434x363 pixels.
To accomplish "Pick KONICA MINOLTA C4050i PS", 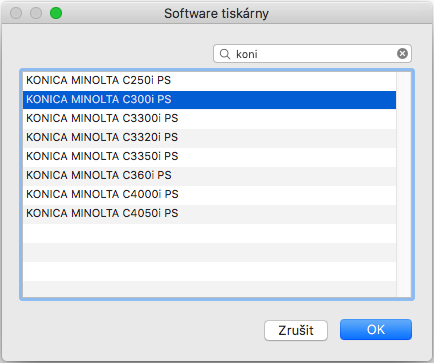I will click(209, 213).
